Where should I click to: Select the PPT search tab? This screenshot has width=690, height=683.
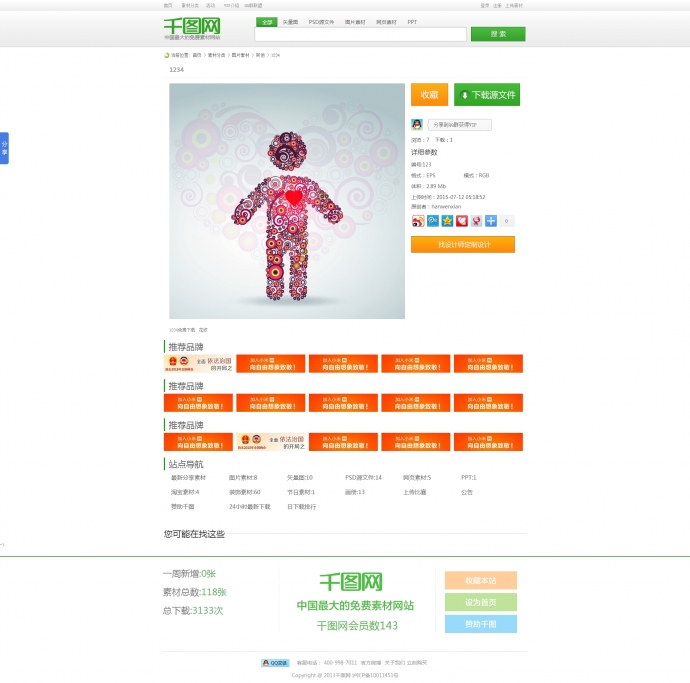coord(412,22)
